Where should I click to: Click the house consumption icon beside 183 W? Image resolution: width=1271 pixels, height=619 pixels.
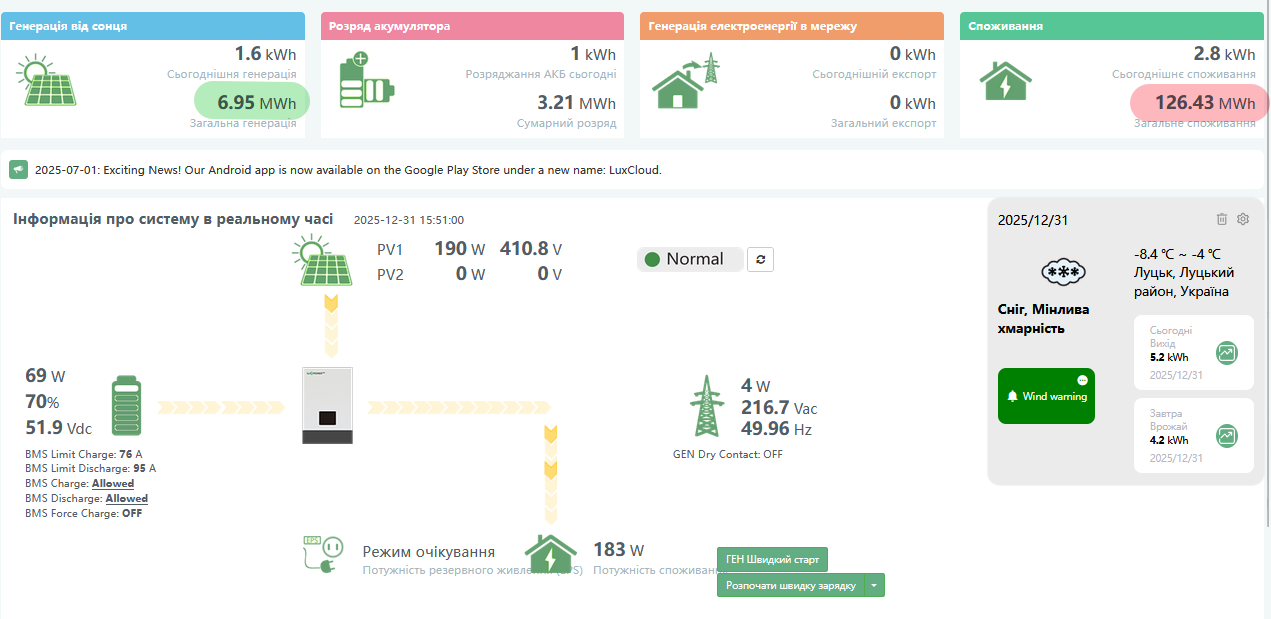551,554
